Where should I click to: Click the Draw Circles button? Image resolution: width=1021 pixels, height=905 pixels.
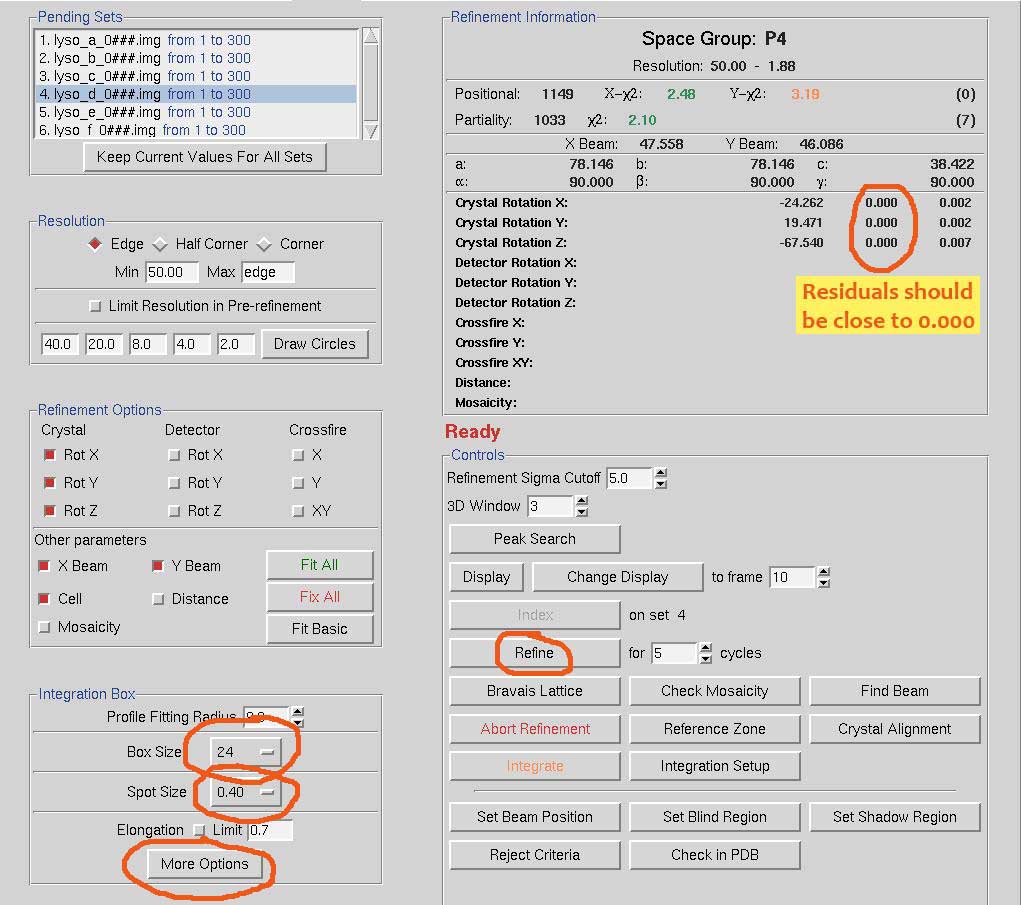click(x=314, y=344)
